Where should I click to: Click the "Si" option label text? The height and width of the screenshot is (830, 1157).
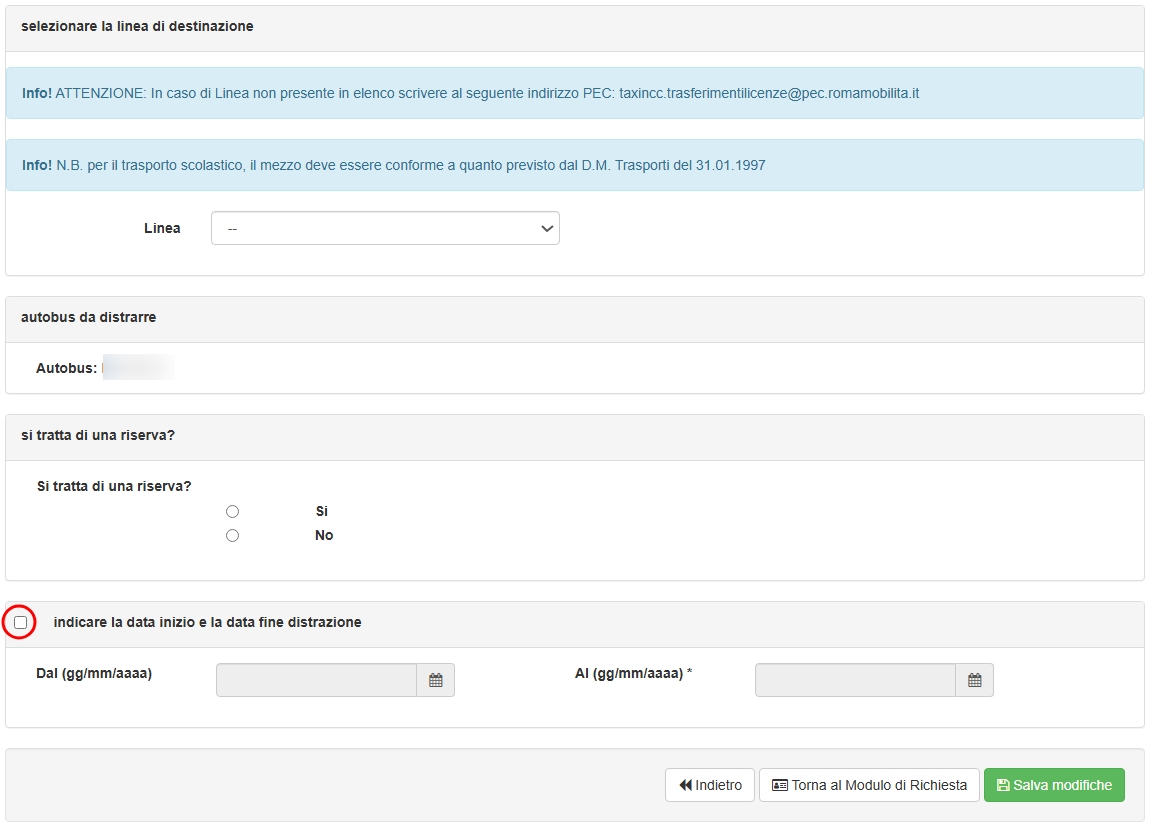322,512
